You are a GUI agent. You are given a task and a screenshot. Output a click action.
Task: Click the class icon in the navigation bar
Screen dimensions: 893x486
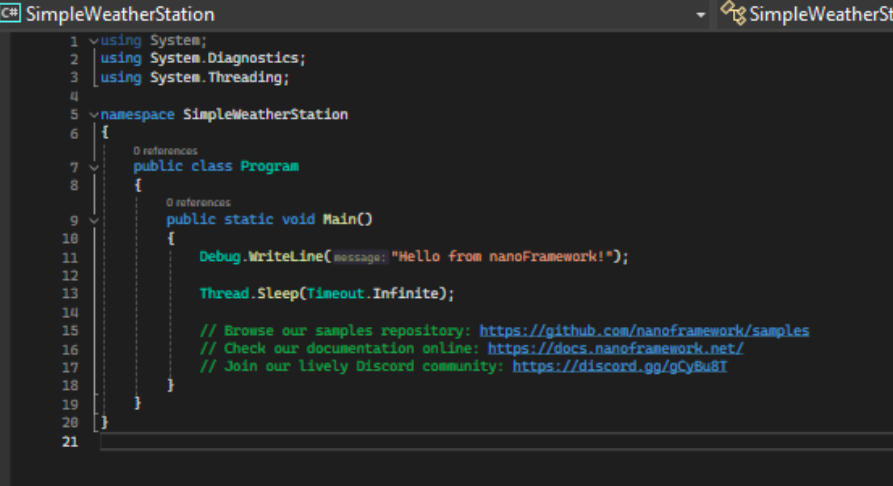pos(734,13)
